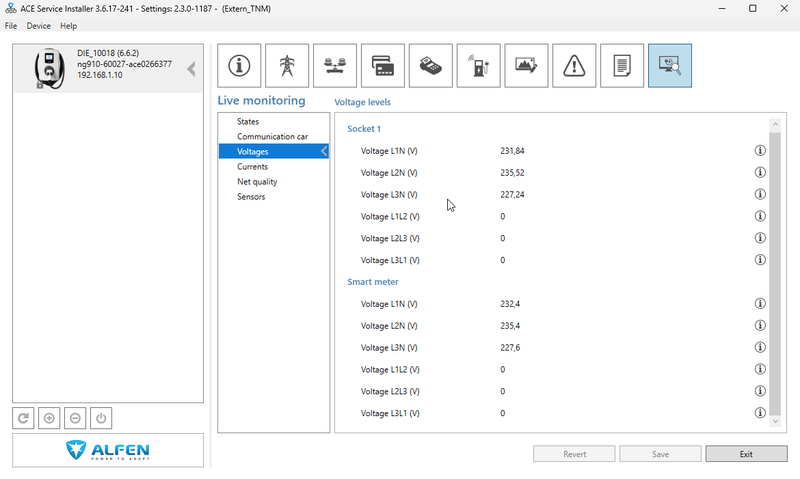Select the Live monitoring magnifier icon
Image resolution: width=800 pixels, height=479 pixels.
(670, 66)
